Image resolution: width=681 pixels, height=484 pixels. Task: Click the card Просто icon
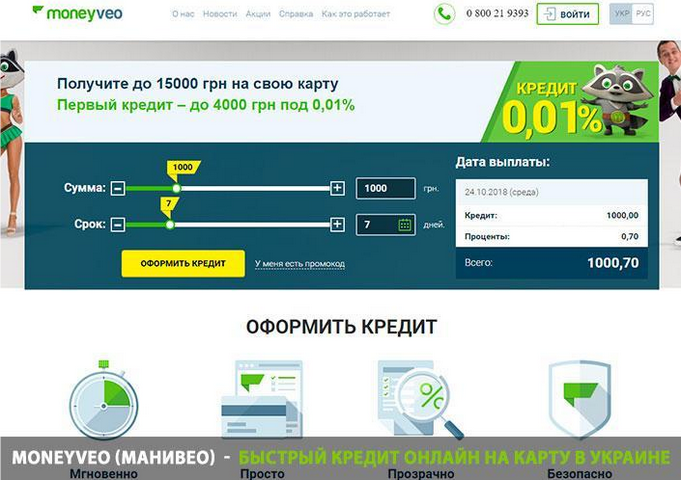(x=262, y=399)
